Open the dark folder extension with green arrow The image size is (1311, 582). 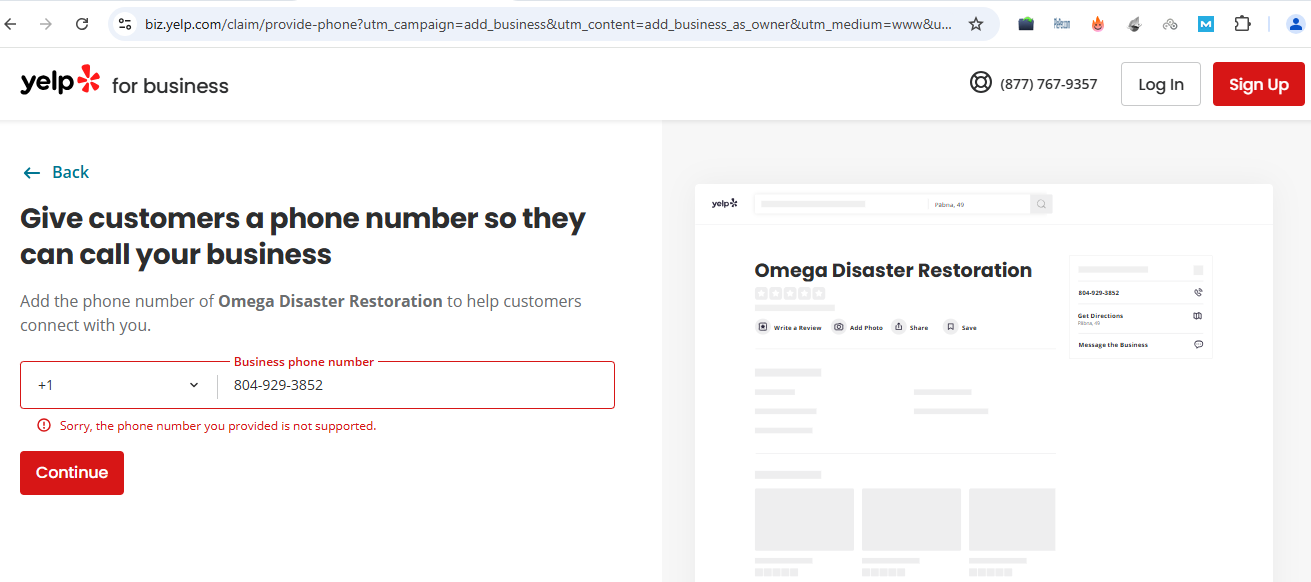coord(1026,24)
